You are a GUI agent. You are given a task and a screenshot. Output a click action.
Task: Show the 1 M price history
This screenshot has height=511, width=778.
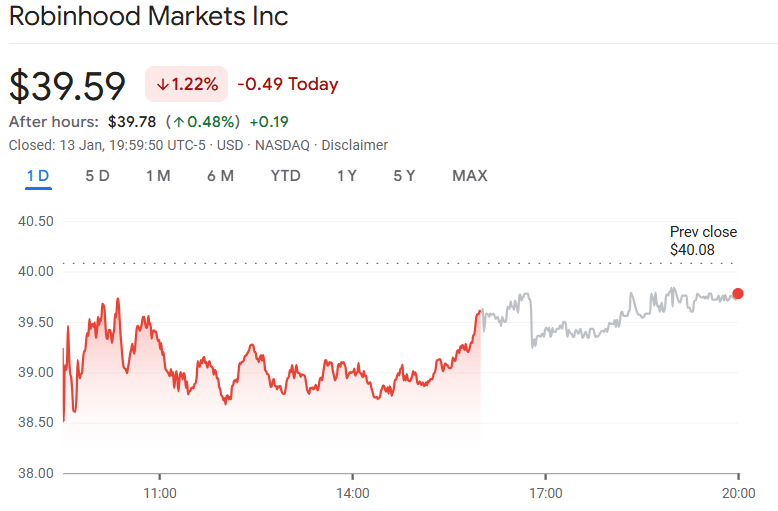coord(158,176)
